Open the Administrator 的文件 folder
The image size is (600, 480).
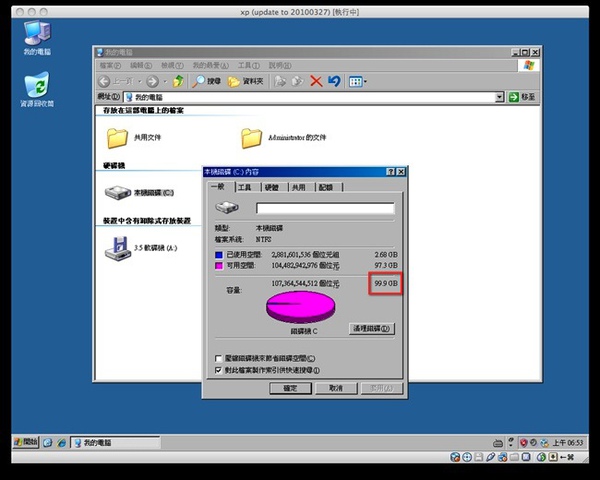[284, 138]
